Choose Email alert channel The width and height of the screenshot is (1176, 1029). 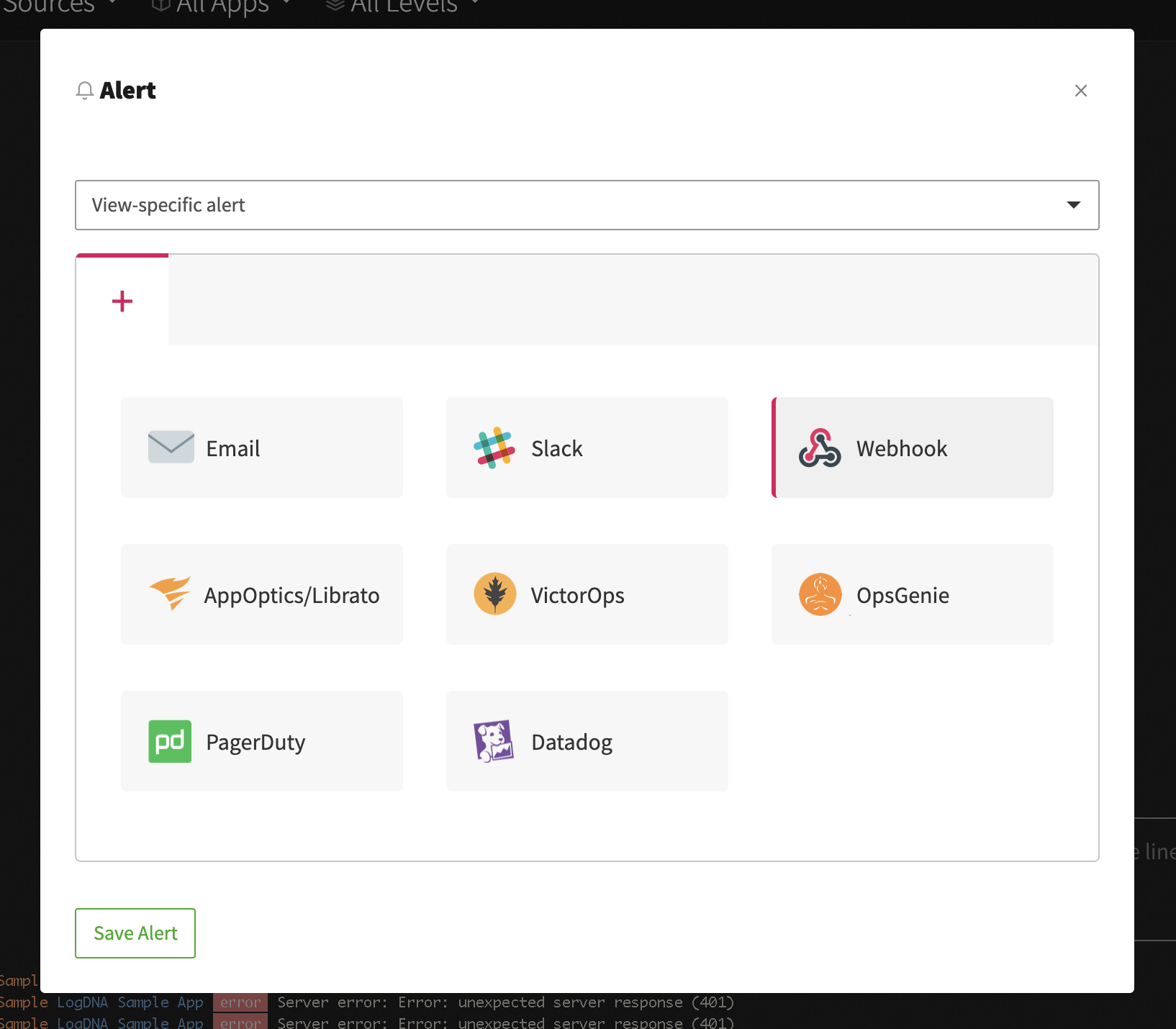262,448
